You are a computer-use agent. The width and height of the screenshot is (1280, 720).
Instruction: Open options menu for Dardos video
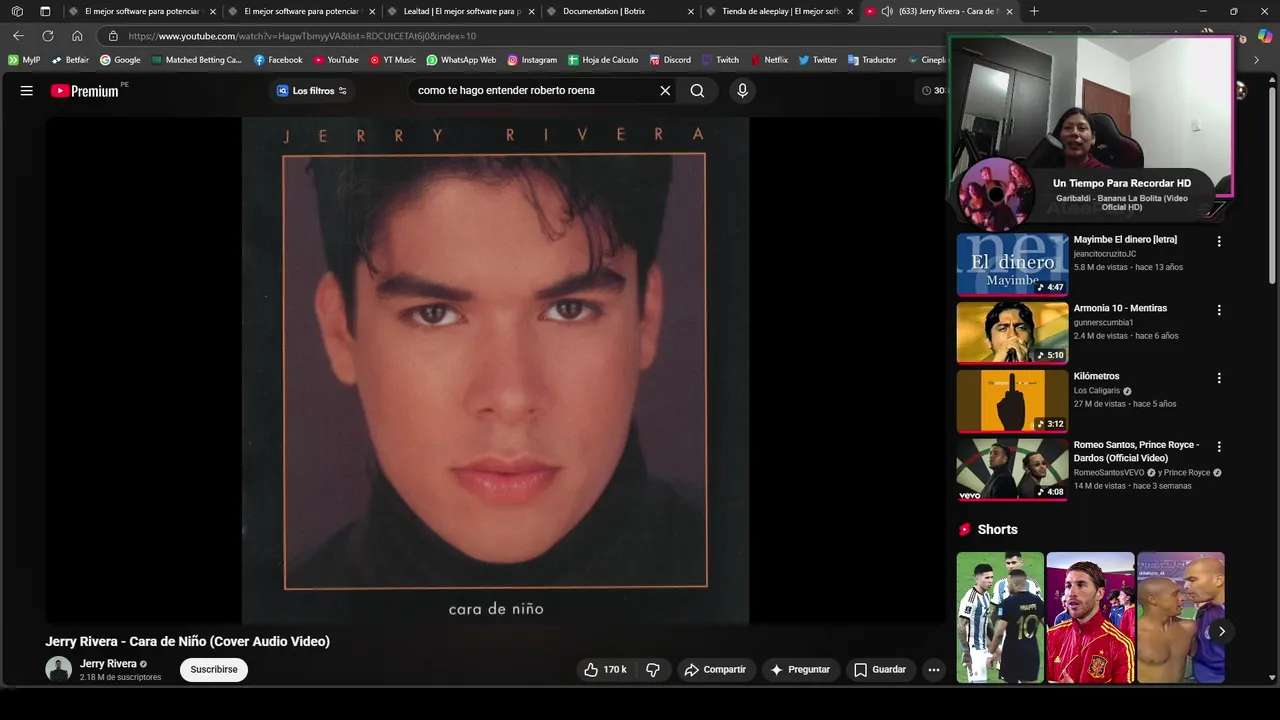click(1219, 446)
